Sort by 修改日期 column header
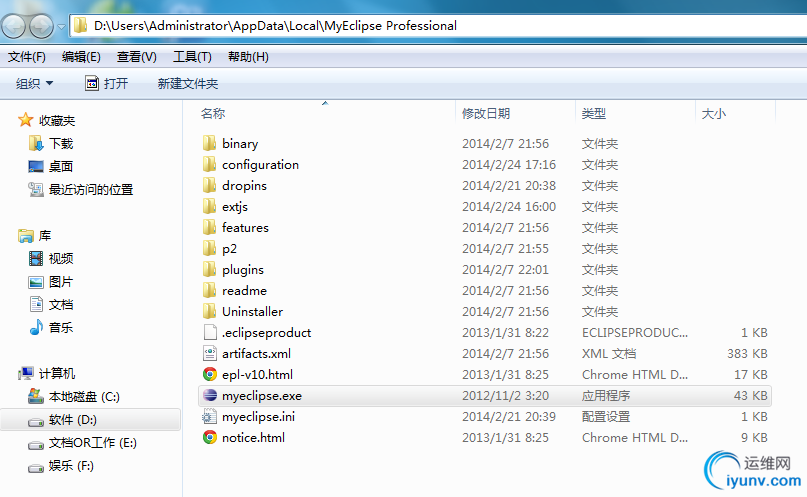The width and height of the screenshot is (807, 497). (485, 113)
